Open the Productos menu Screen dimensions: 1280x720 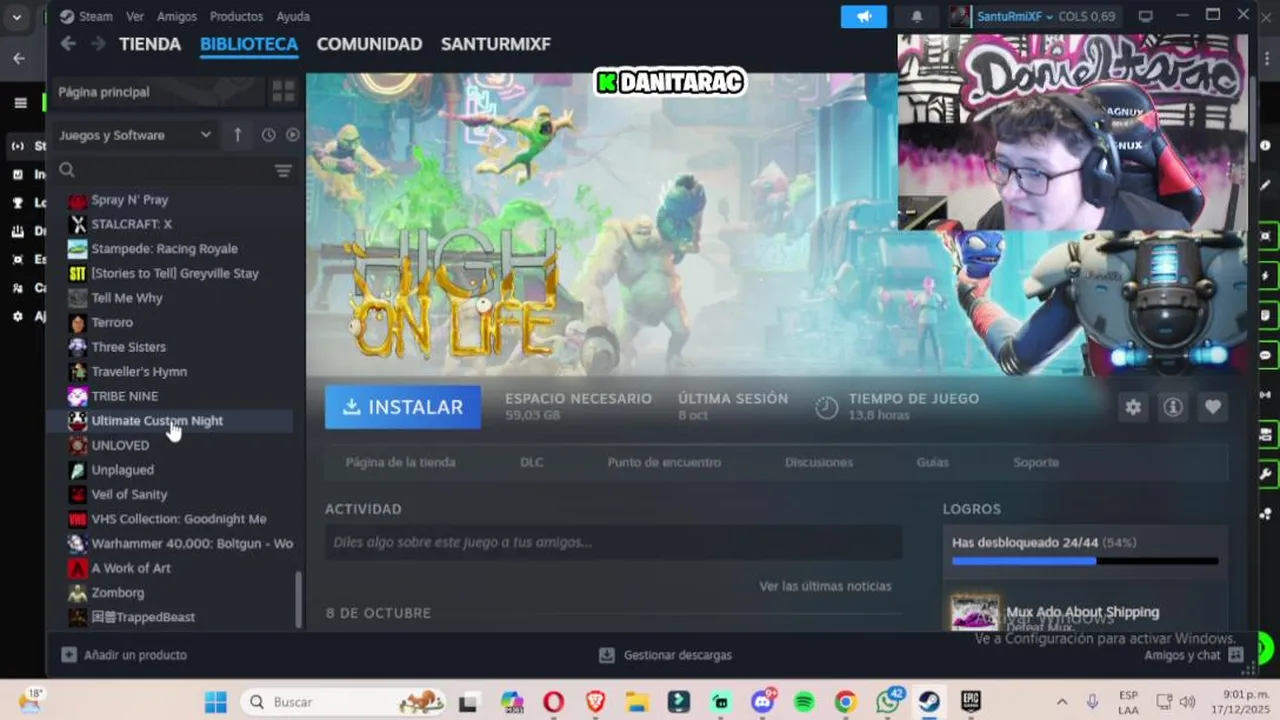(x=236, y=16)
